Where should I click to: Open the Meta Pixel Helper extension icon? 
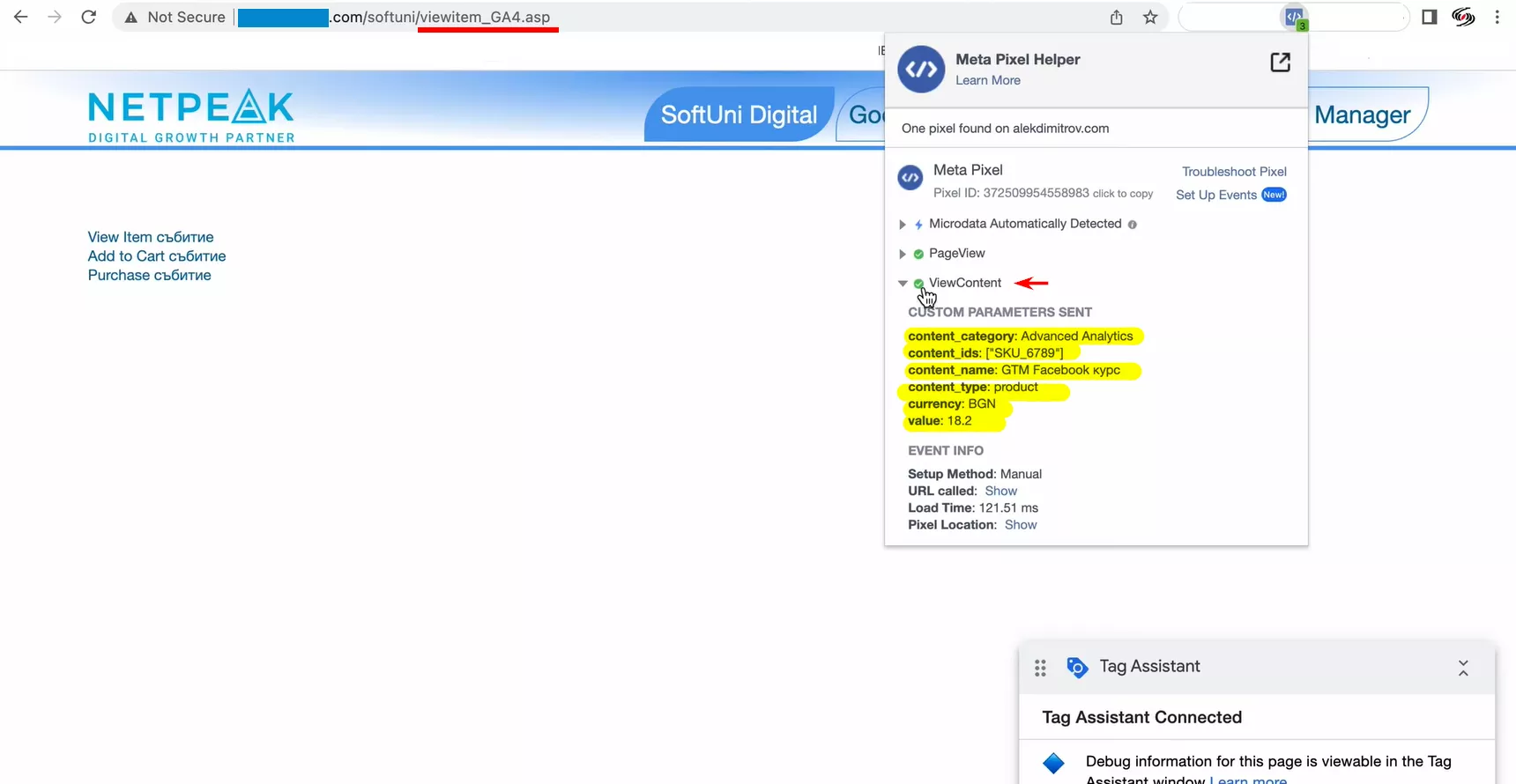(x=1294, y=17)
